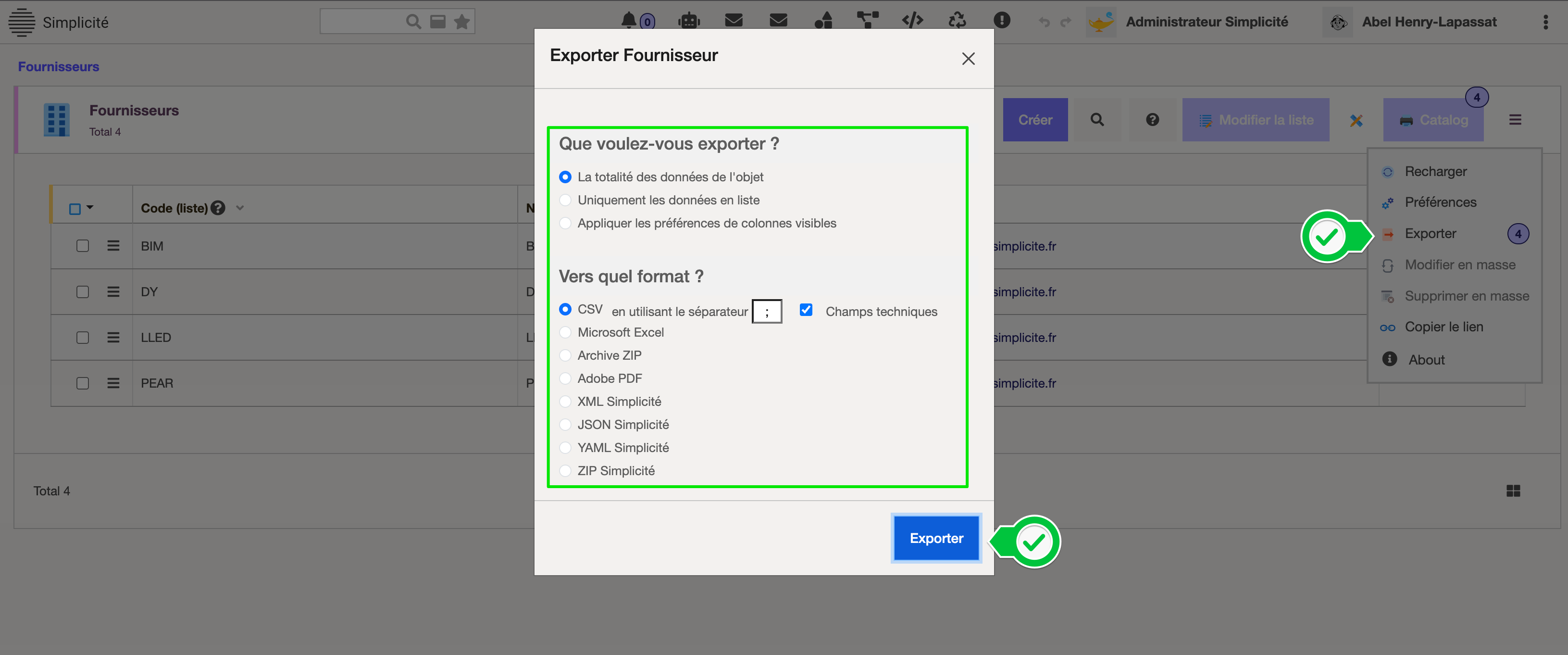Uncheck the Champs techniques checkbox

(806, 310)
